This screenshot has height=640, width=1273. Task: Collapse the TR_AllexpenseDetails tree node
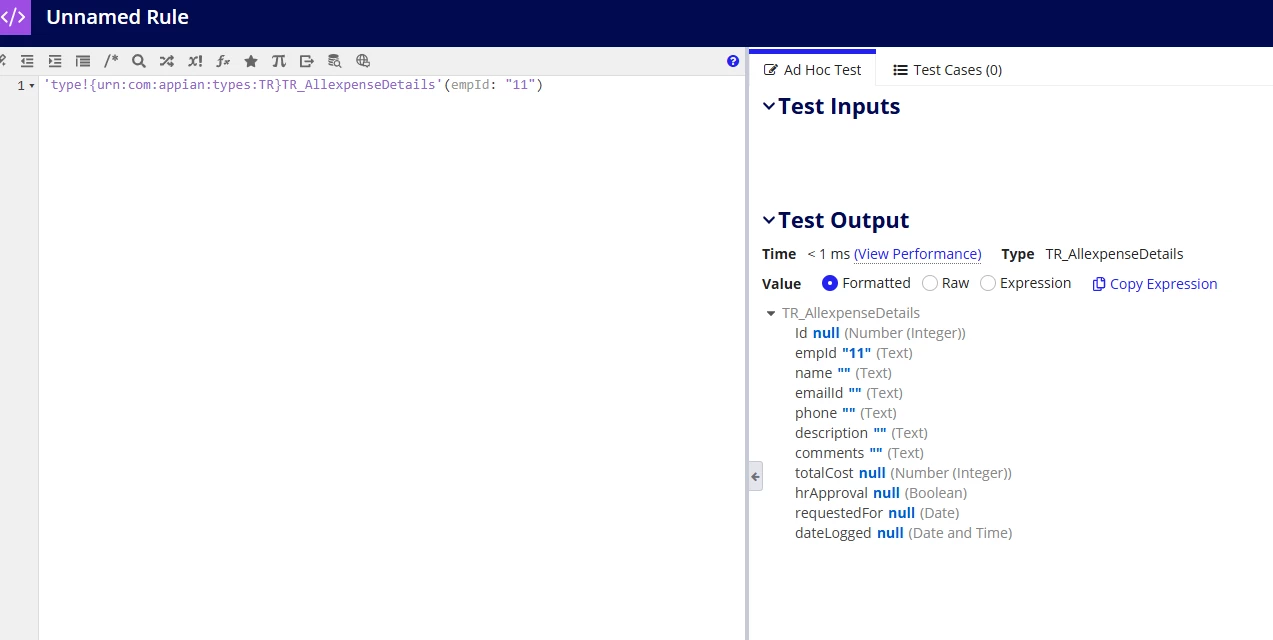771,314
